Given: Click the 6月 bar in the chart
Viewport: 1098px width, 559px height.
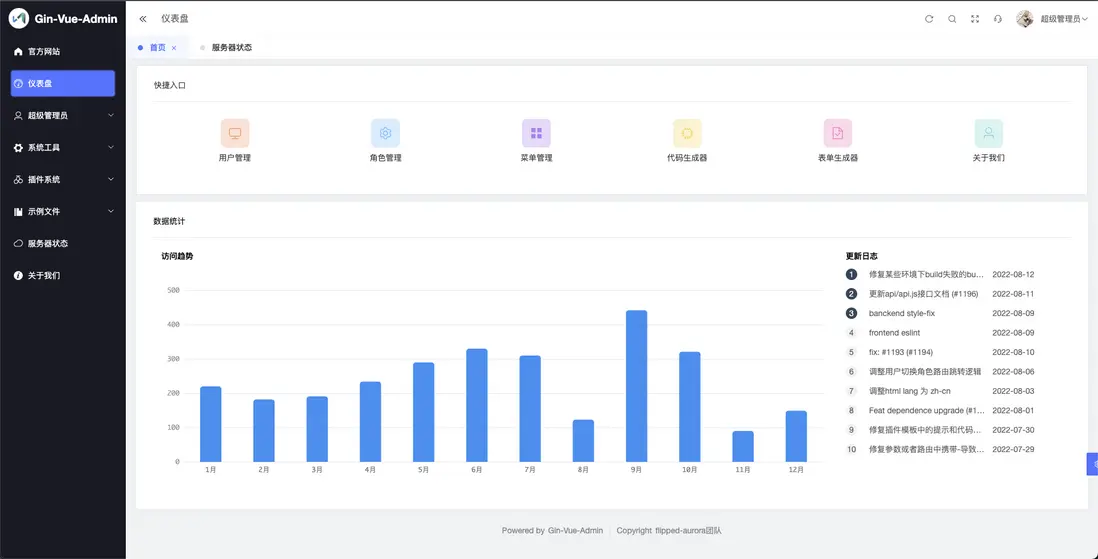Looking at the screenshot, I should coord(477,405).
